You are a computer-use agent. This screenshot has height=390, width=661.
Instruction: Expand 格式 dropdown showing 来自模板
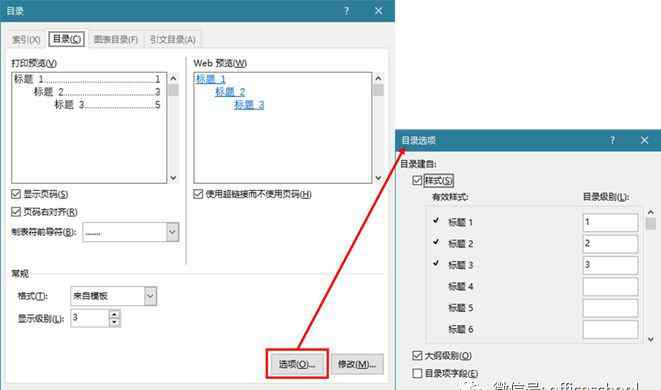tap(150, 296)
